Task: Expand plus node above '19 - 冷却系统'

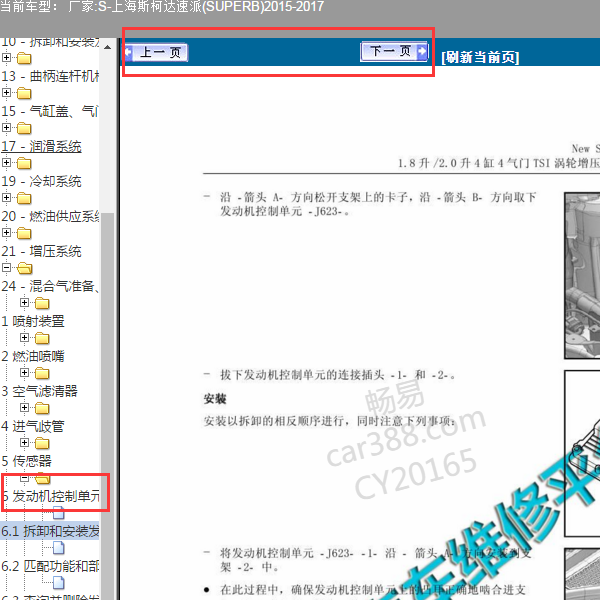Action: click(x=7, y=162)
